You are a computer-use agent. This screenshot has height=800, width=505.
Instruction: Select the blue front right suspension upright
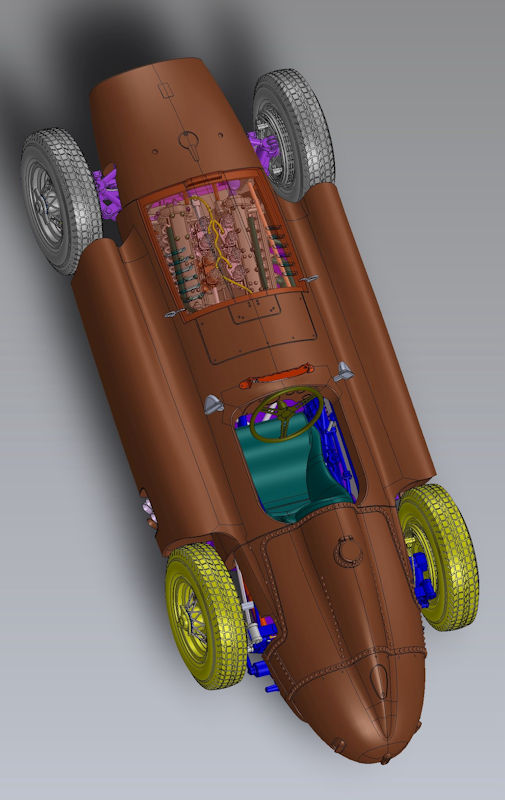click(x=422, y=581)
